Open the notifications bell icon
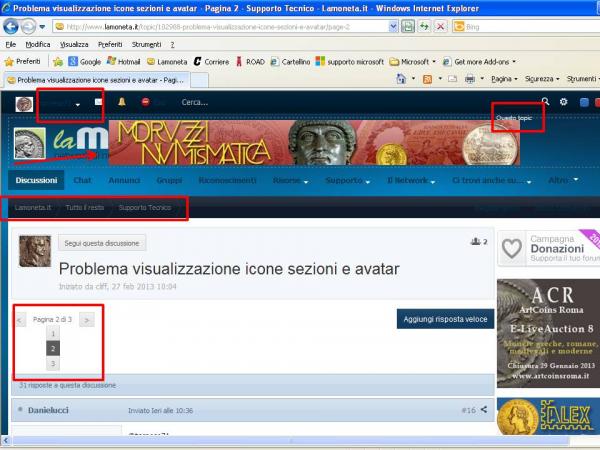600x450 pixels. pos(122,102)
